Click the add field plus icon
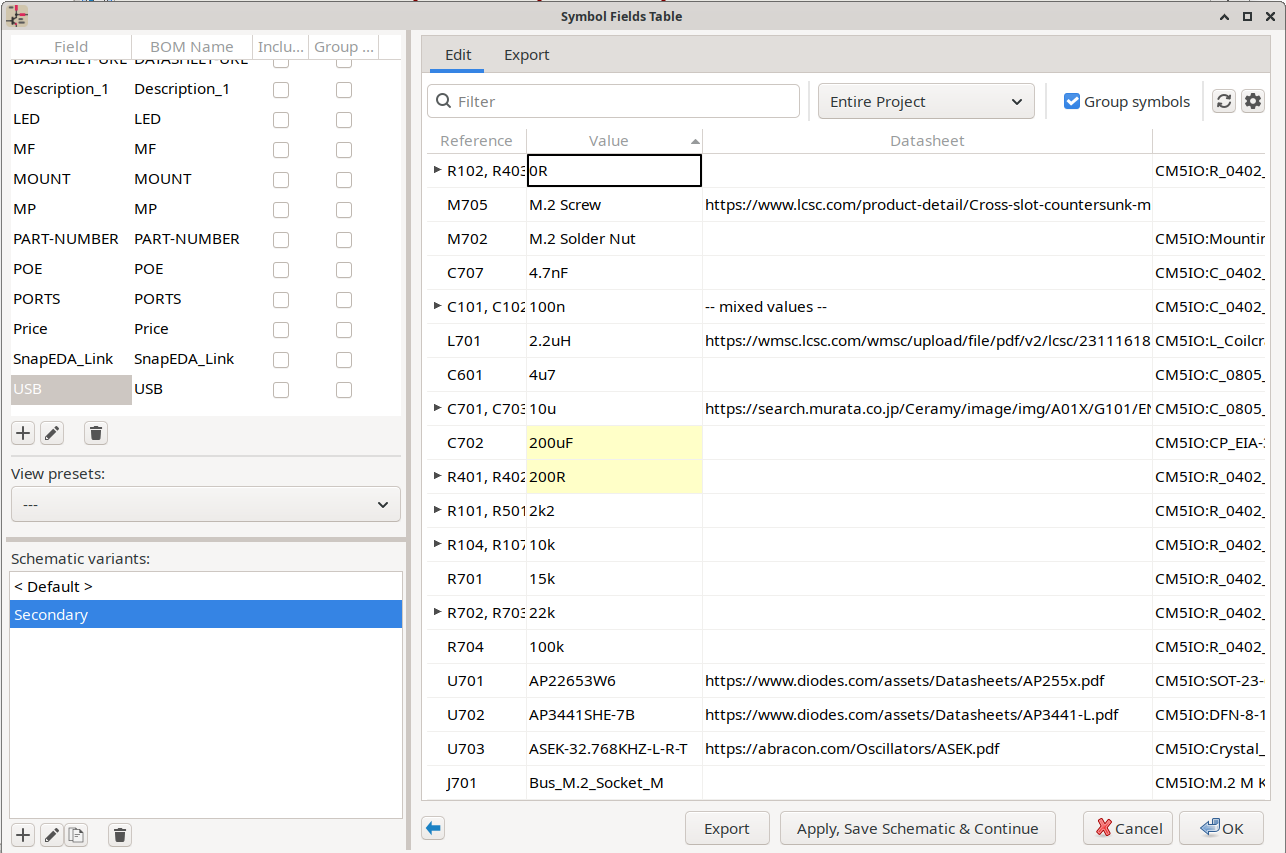The image size is (1286, 853). coord(22,433)
